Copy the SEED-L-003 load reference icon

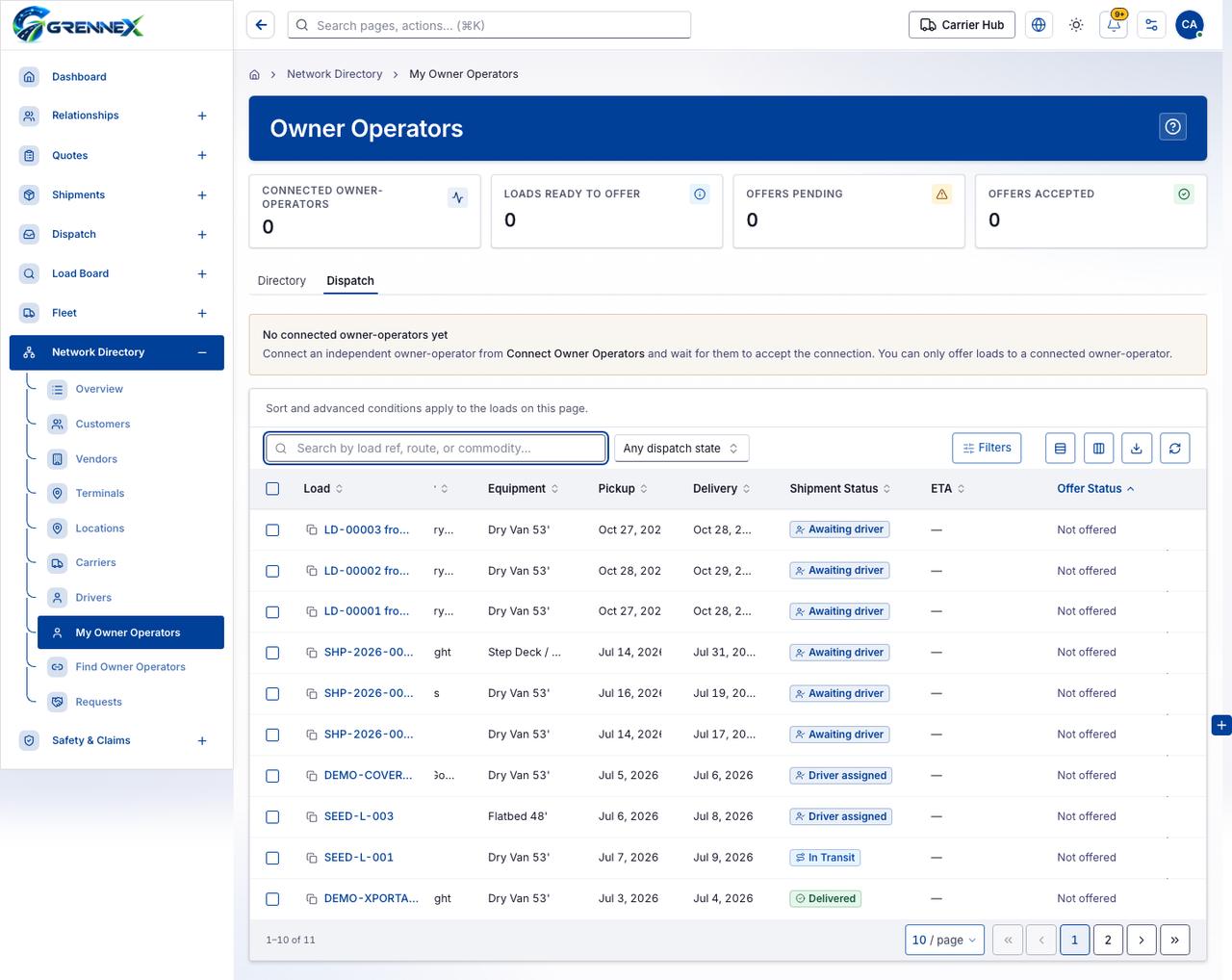click(x=312, y=817)
